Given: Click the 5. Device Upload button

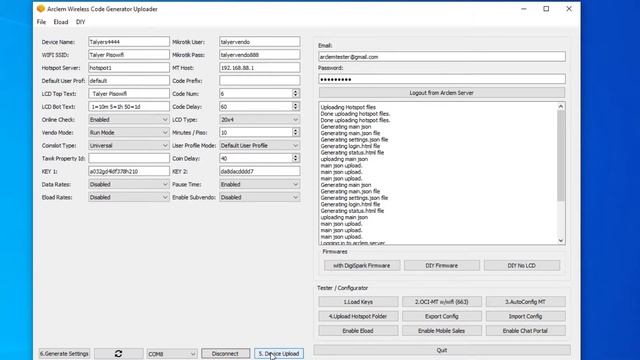Looking at the screenshot, I should point(279,354).
